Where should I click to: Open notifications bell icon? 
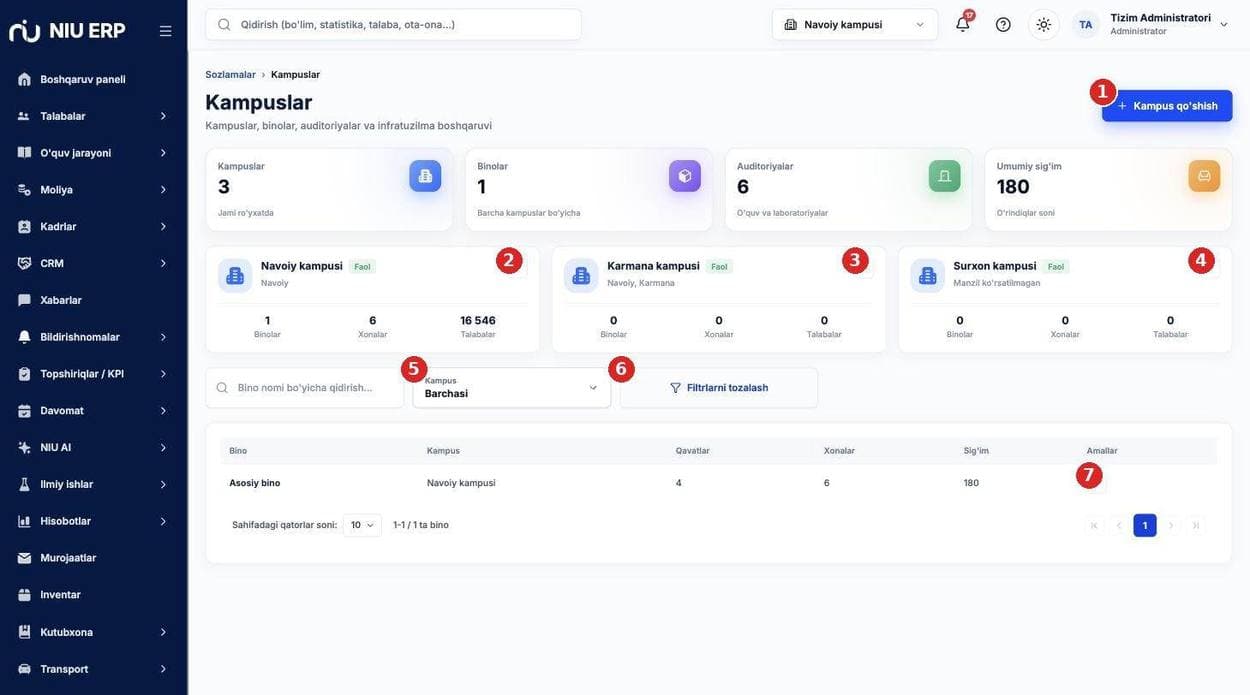coord(963,24)
